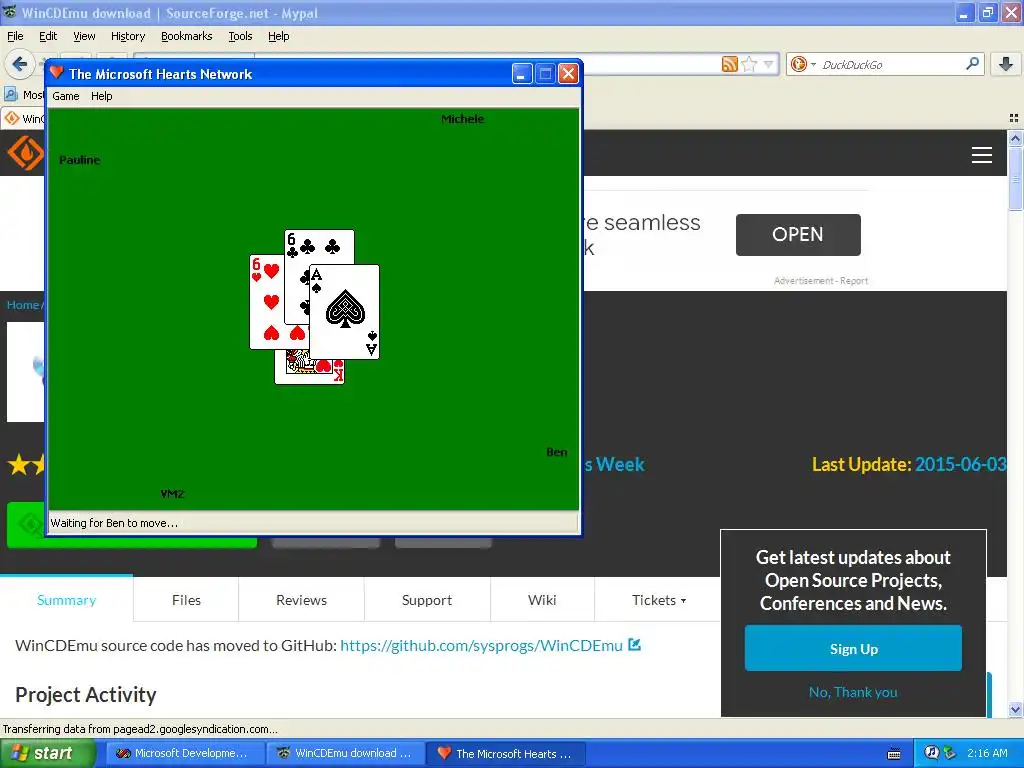The height and width of the screenshot is (768, 1024).
Task: Open the Help menu in Hearts window
Action: click(101, 96)
